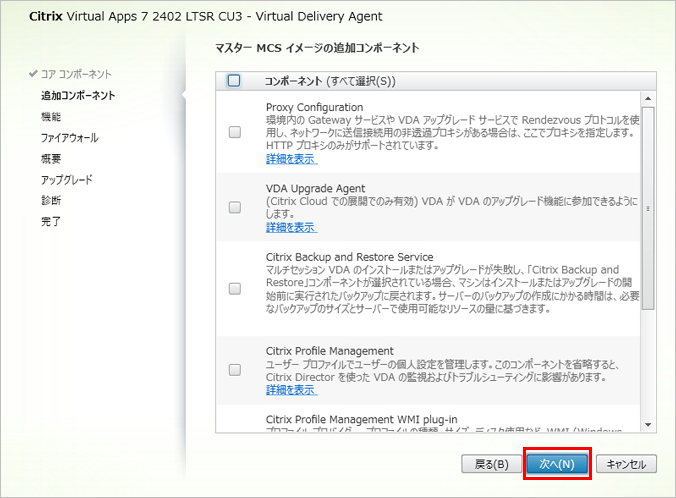
Task: Select the アップグレード sidebar step
Action: 67,180
